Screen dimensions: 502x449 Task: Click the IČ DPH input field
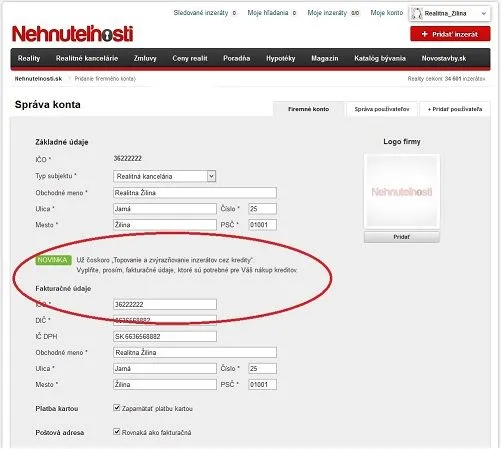(x=165, y=336)
